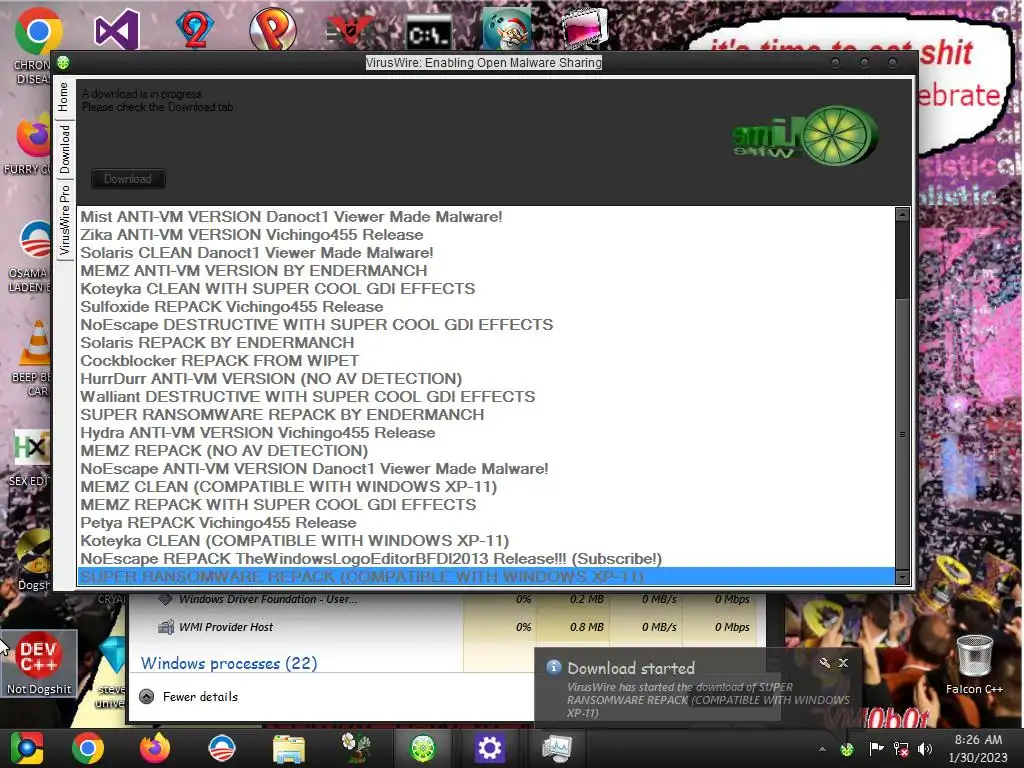1024x768 pixels.
Task: Switch to Task Manager taskbar button
Action: coord(557,748)
